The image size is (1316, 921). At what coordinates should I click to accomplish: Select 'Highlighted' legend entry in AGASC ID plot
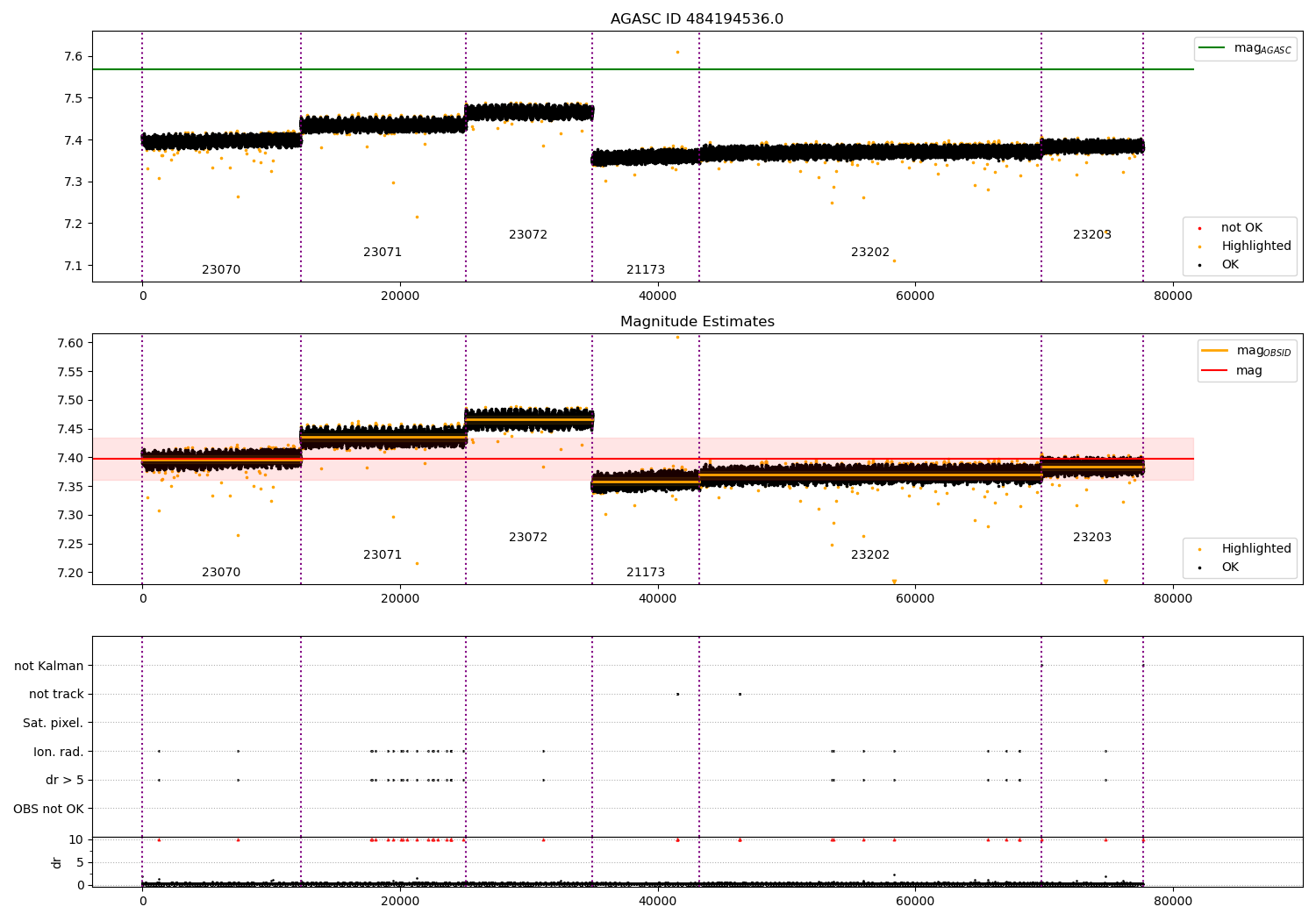pos(1256,246)
